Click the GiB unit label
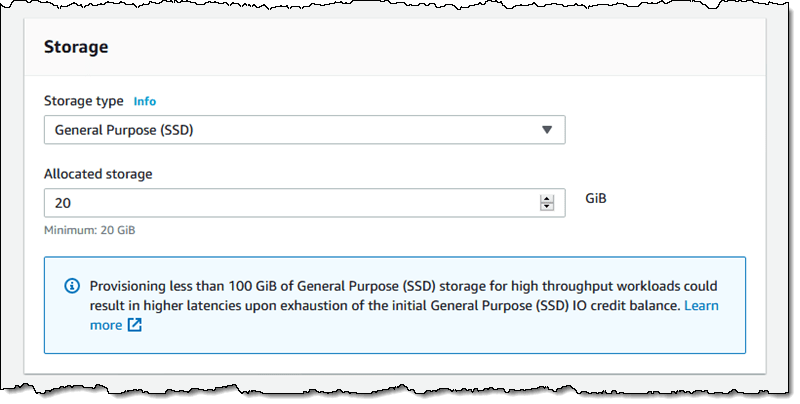The width and height of the screenshot is (800, 404). 596,198
